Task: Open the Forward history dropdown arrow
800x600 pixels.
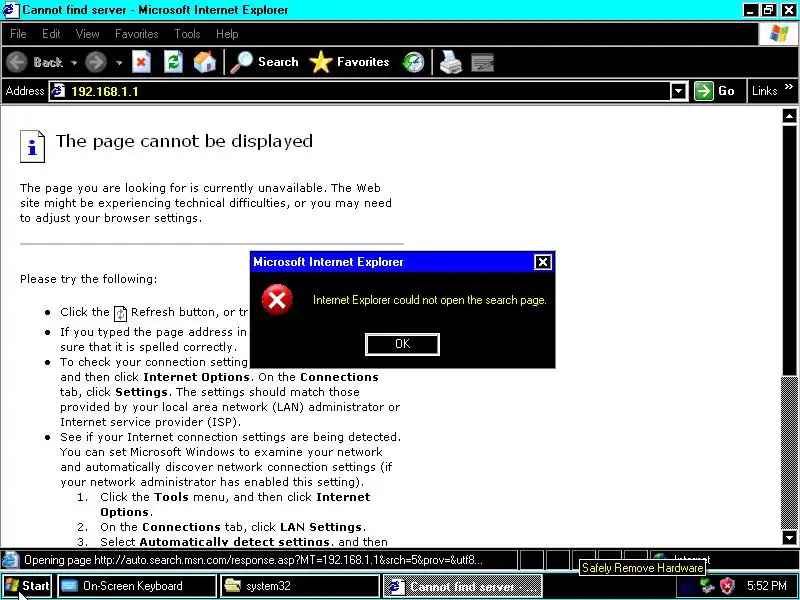Action: (119, 63)
